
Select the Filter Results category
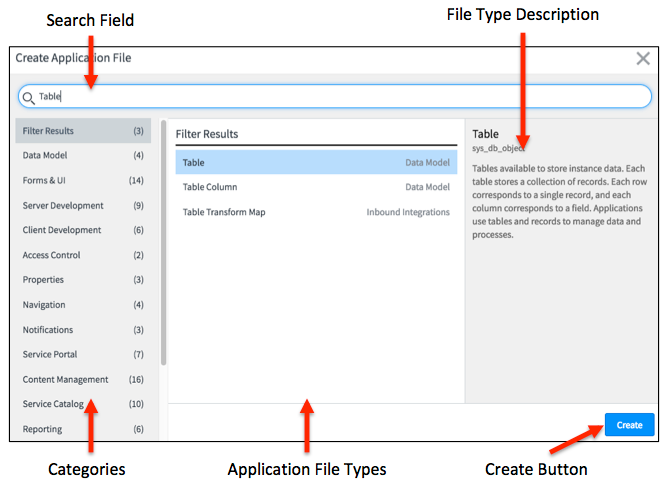point(83,131)
